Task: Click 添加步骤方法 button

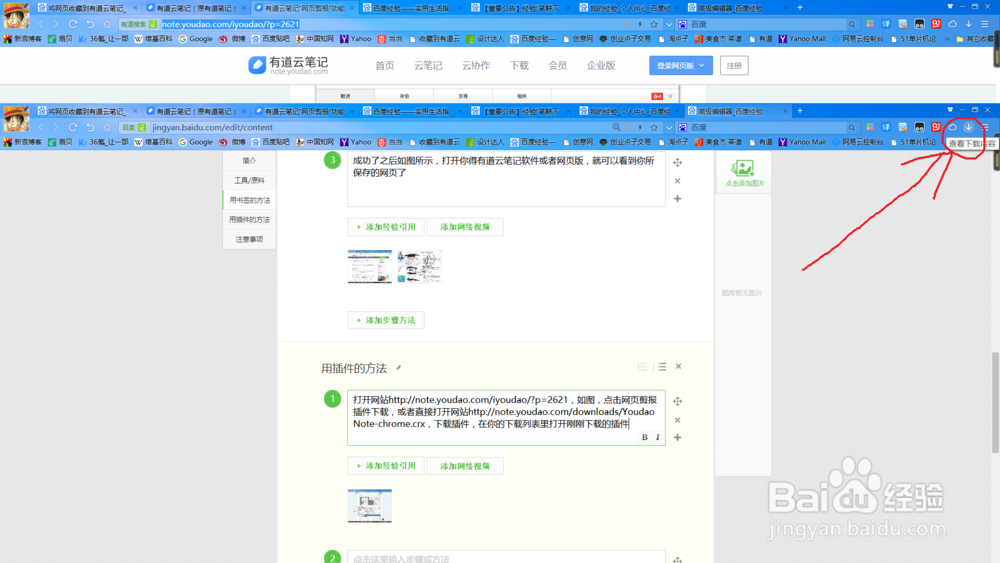Action: pyautogui.click(x=386, y=320)
